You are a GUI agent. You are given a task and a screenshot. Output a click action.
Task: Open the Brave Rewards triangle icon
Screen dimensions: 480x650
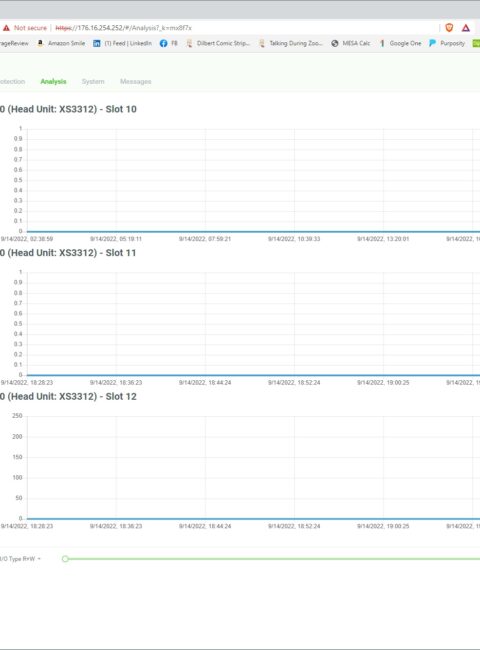[x=466, y=28]
